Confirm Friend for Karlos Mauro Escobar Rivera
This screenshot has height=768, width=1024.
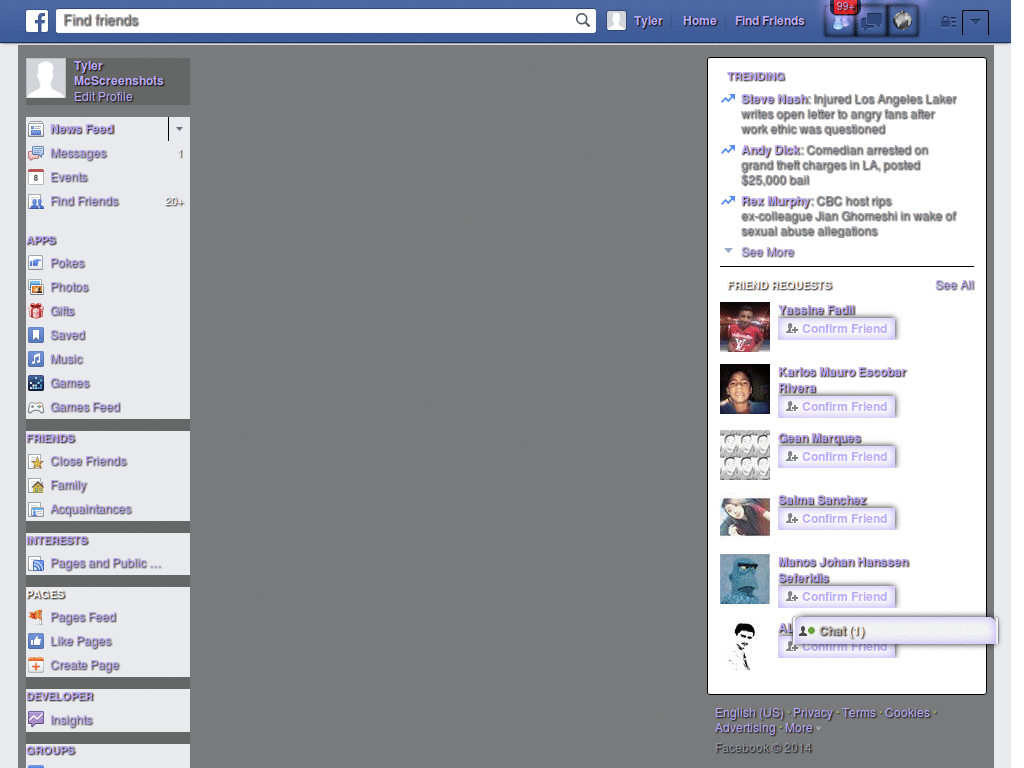(837, 407)
